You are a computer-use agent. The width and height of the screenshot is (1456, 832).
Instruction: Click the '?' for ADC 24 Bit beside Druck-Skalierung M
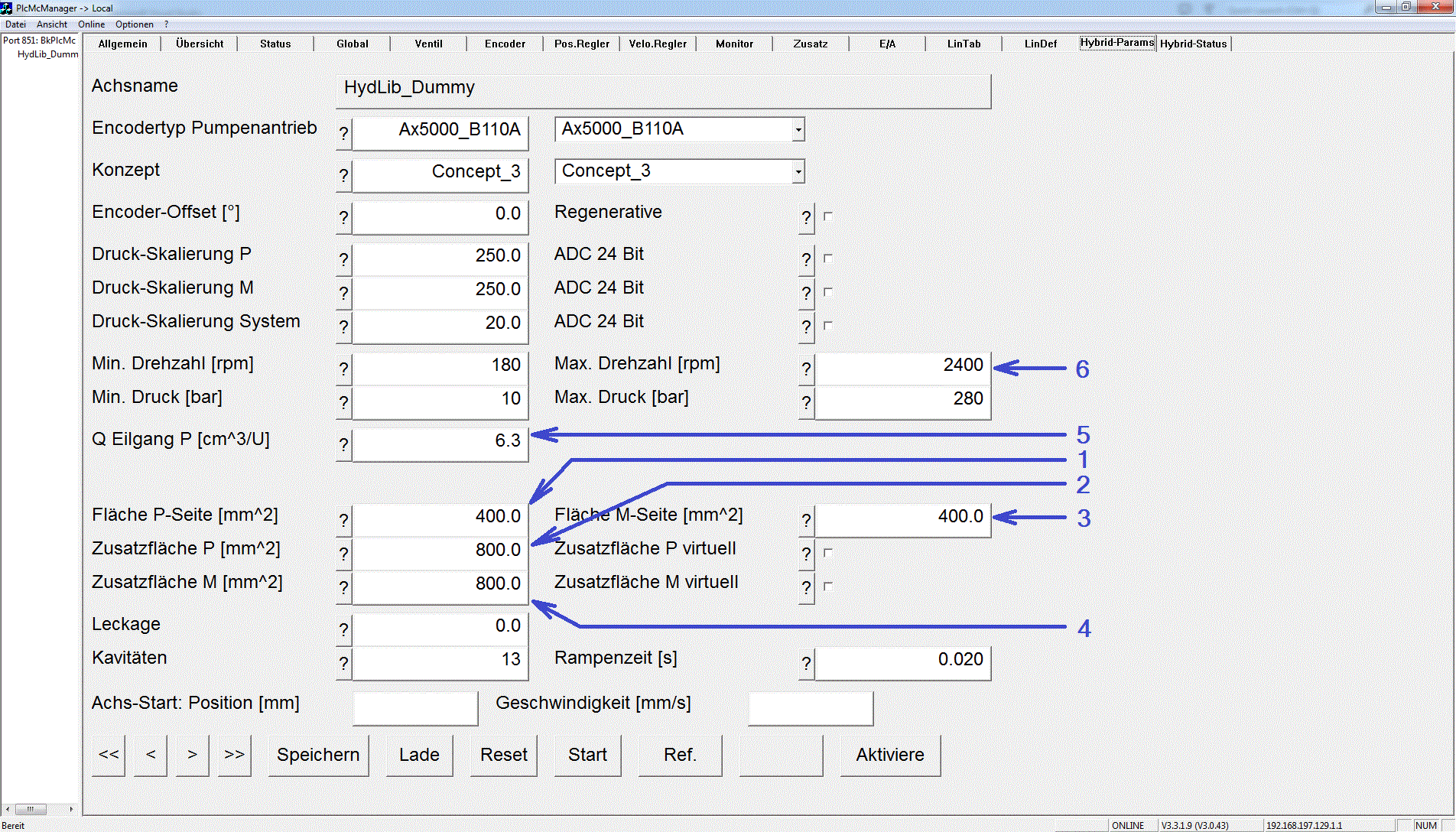pos(807,294)
